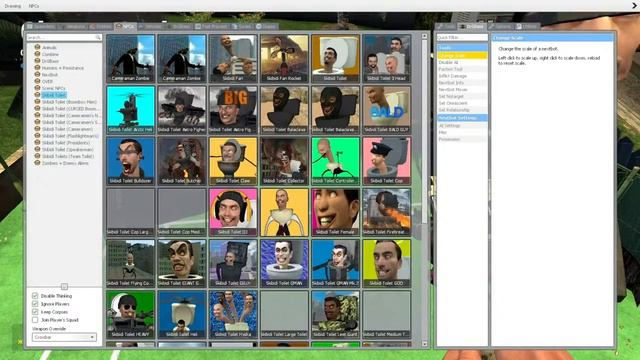Spawn Skibidi Toilet DJ with headphones
The width and height of the screenshot is (640, 360).
[x=233, y=212]
